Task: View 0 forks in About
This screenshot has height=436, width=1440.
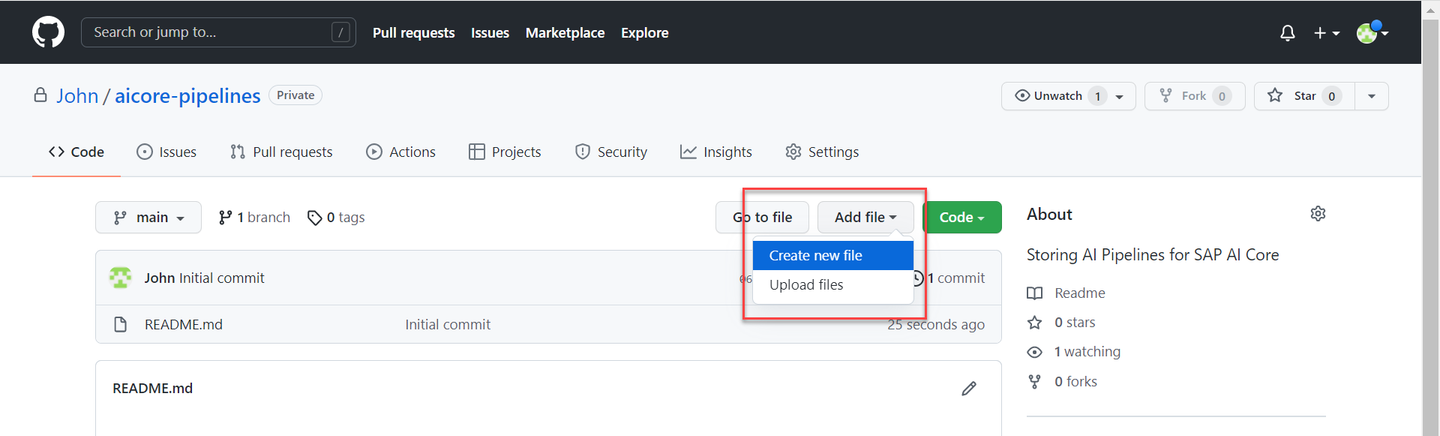Action: [x=1062, y=381]
